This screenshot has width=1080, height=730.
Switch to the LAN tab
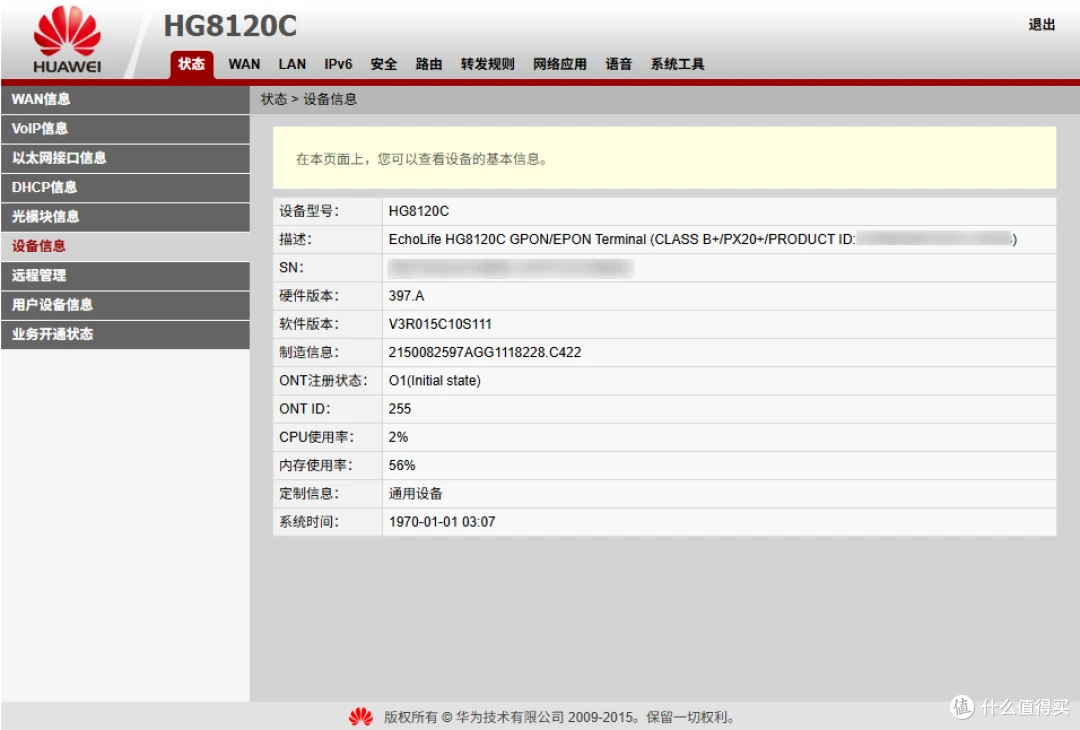292,65
